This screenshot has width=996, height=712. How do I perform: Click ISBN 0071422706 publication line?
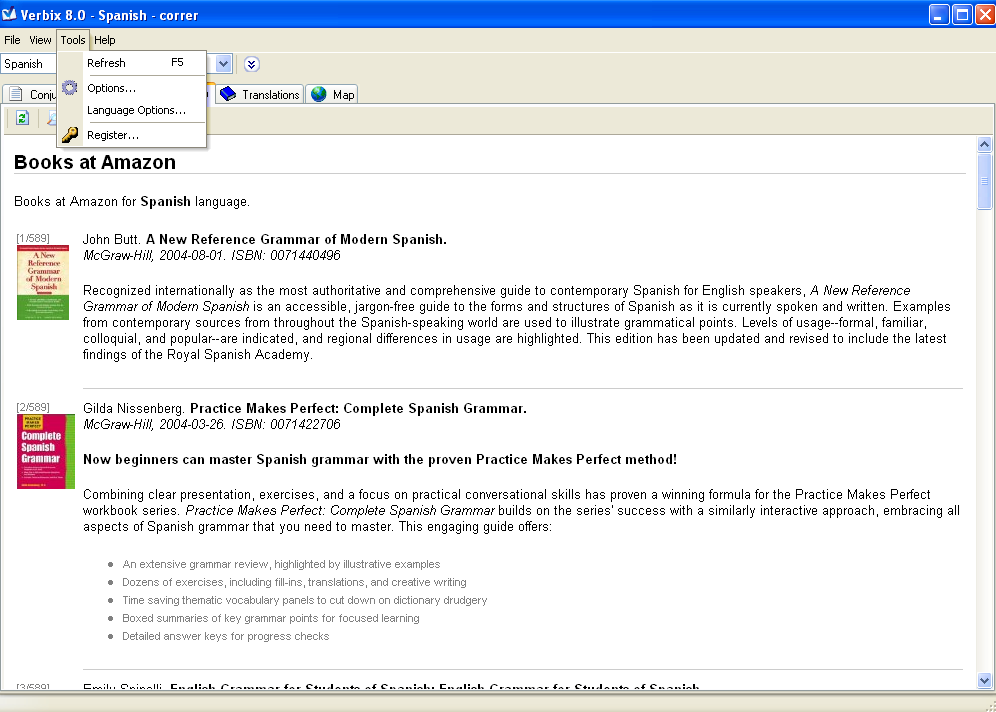[212, 424]
